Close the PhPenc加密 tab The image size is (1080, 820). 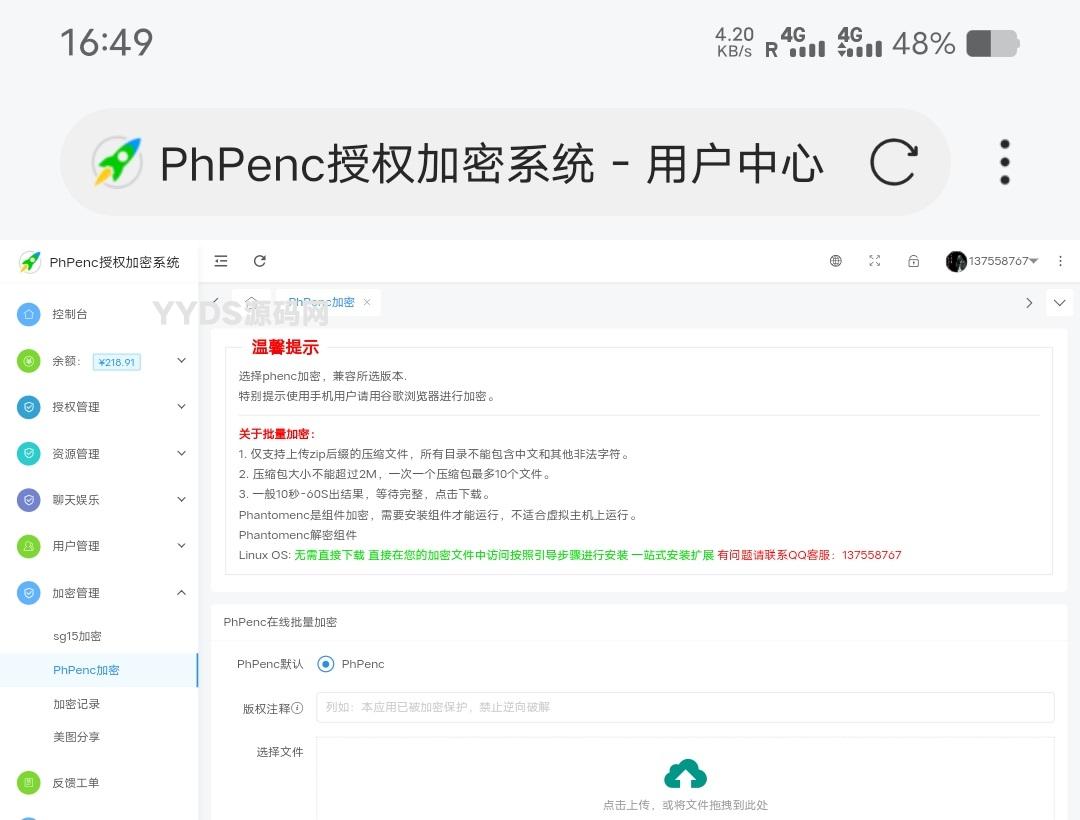(x=367, y=302)
